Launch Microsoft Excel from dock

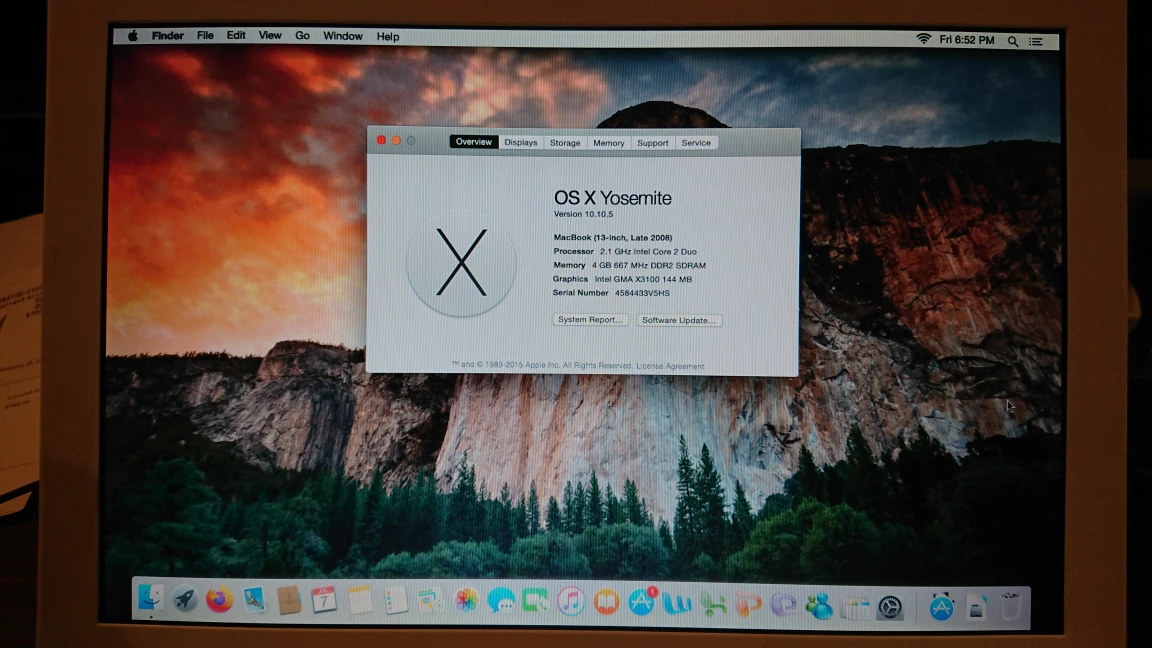(x=713, y=605)
